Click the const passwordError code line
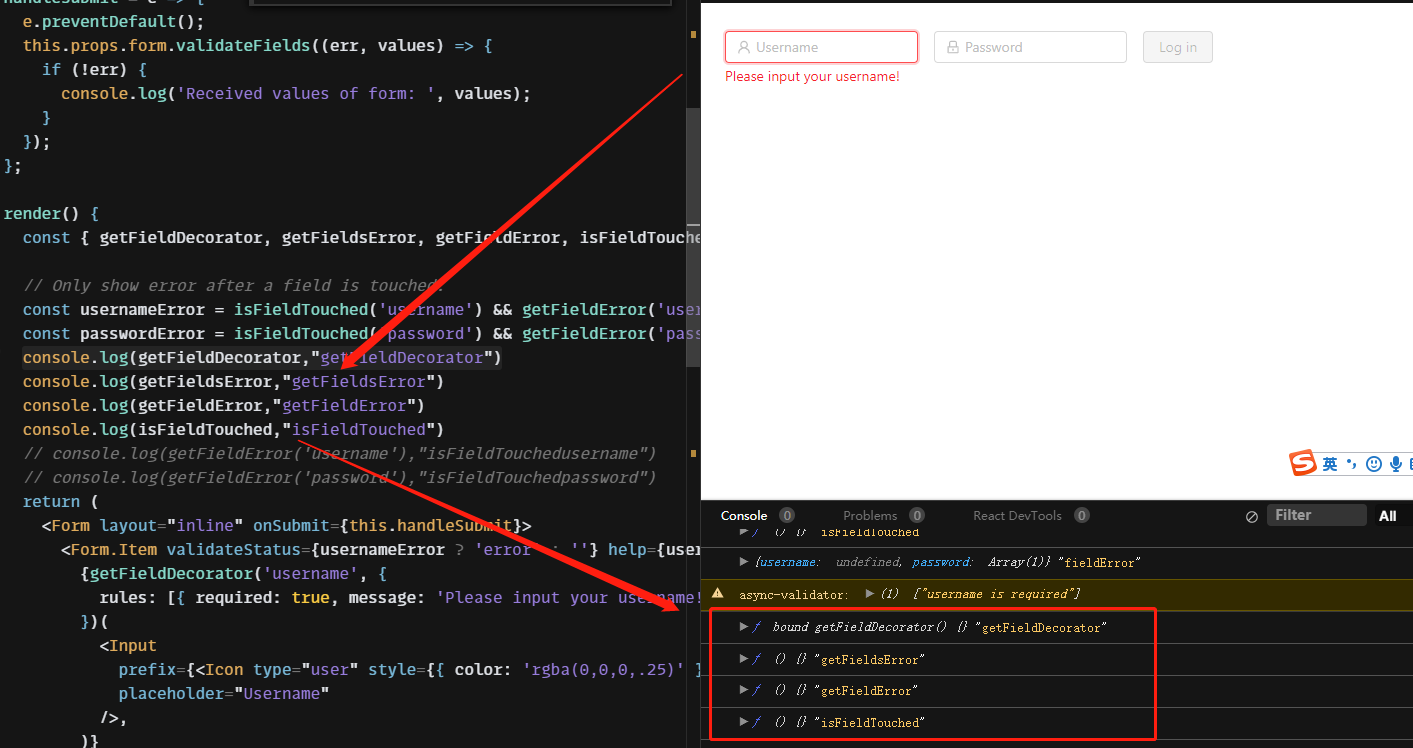The height and width of the screenshot is (748, 1413). point(360,333)
